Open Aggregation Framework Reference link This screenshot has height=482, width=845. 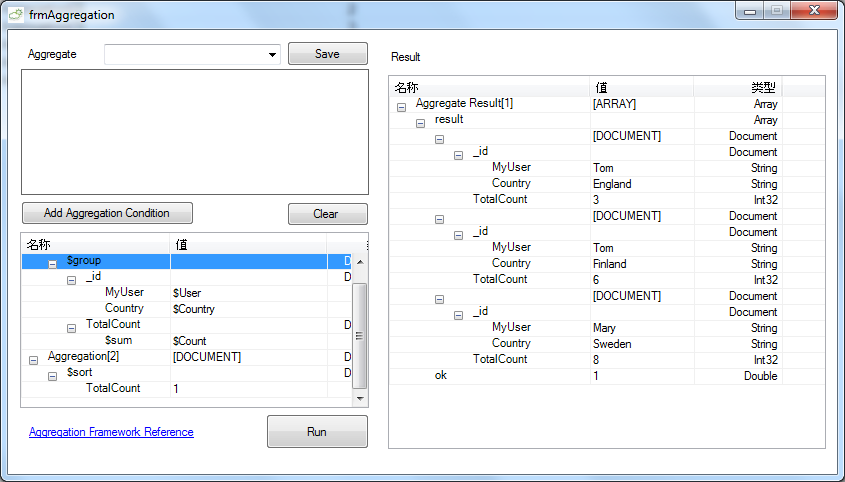point(111,432)
